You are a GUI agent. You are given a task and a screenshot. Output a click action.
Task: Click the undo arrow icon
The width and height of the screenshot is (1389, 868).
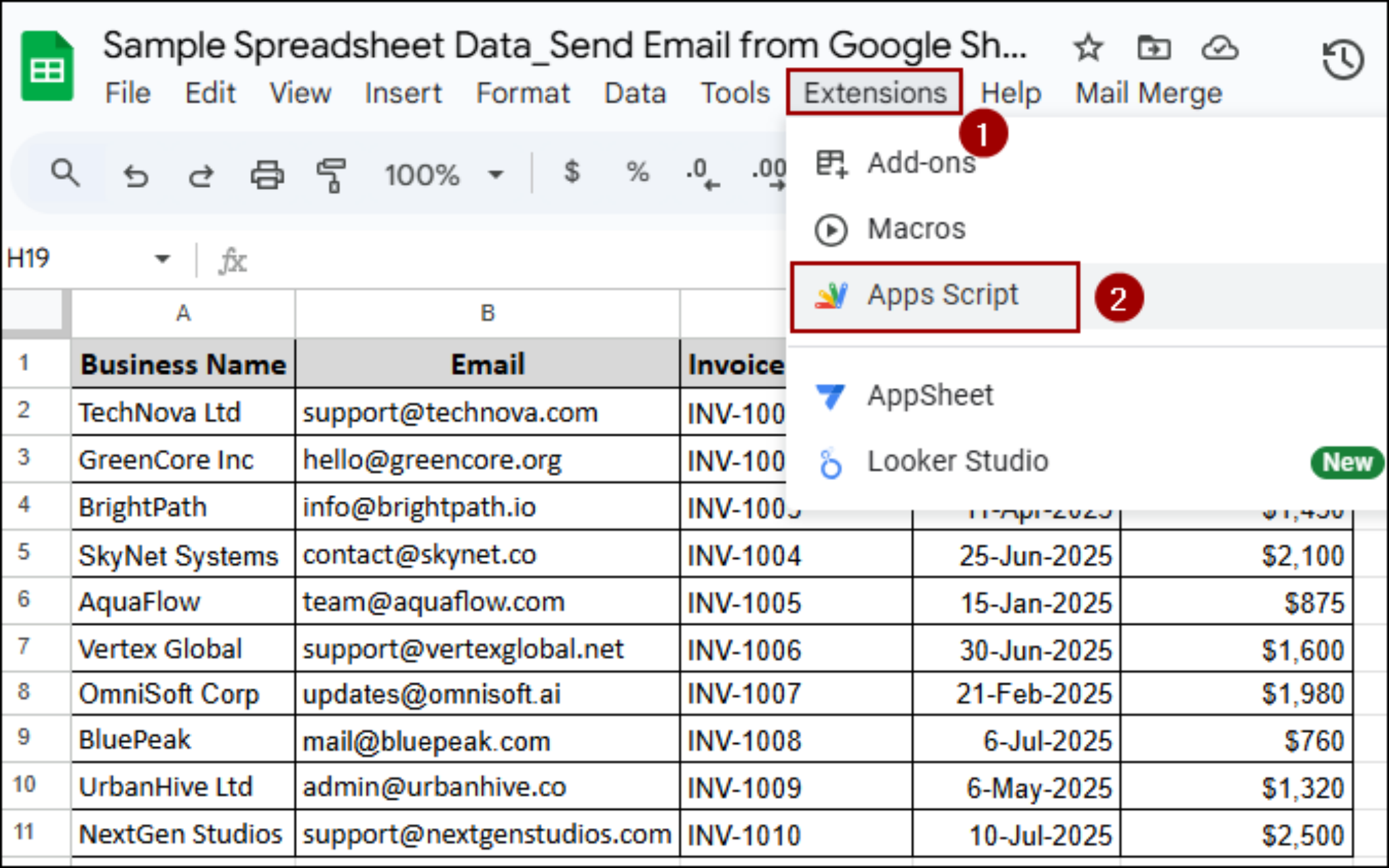tap(136, 176)
